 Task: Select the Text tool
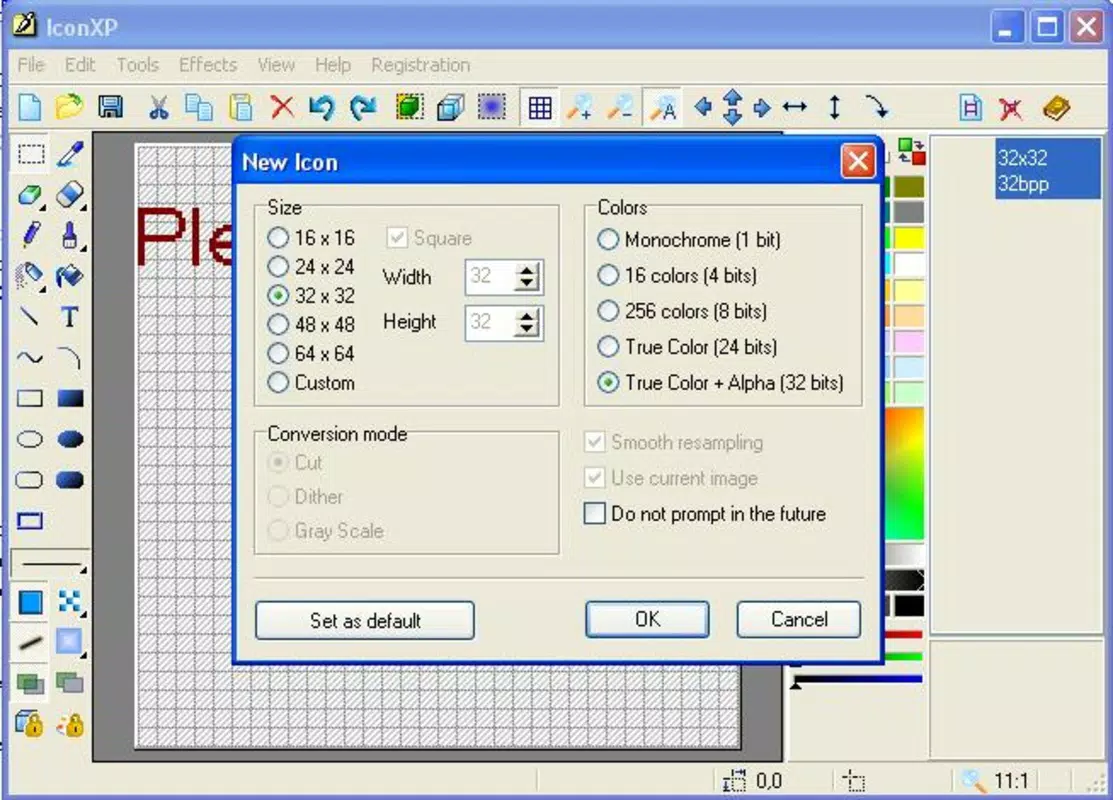pyautogui.click(x=70, y=317)
